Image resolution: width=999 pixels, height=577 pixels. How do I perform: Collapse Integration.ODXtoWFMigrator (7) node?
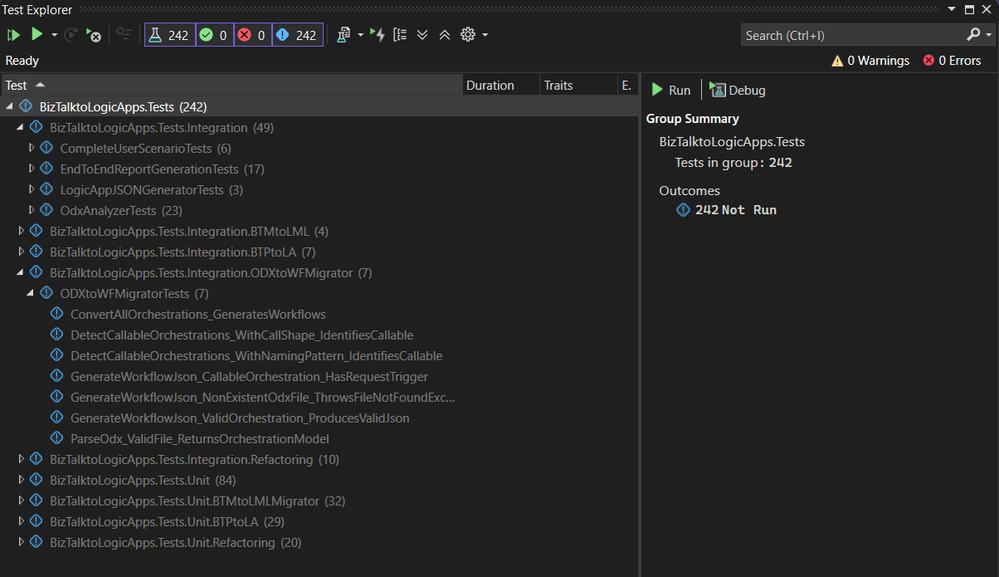20,272
